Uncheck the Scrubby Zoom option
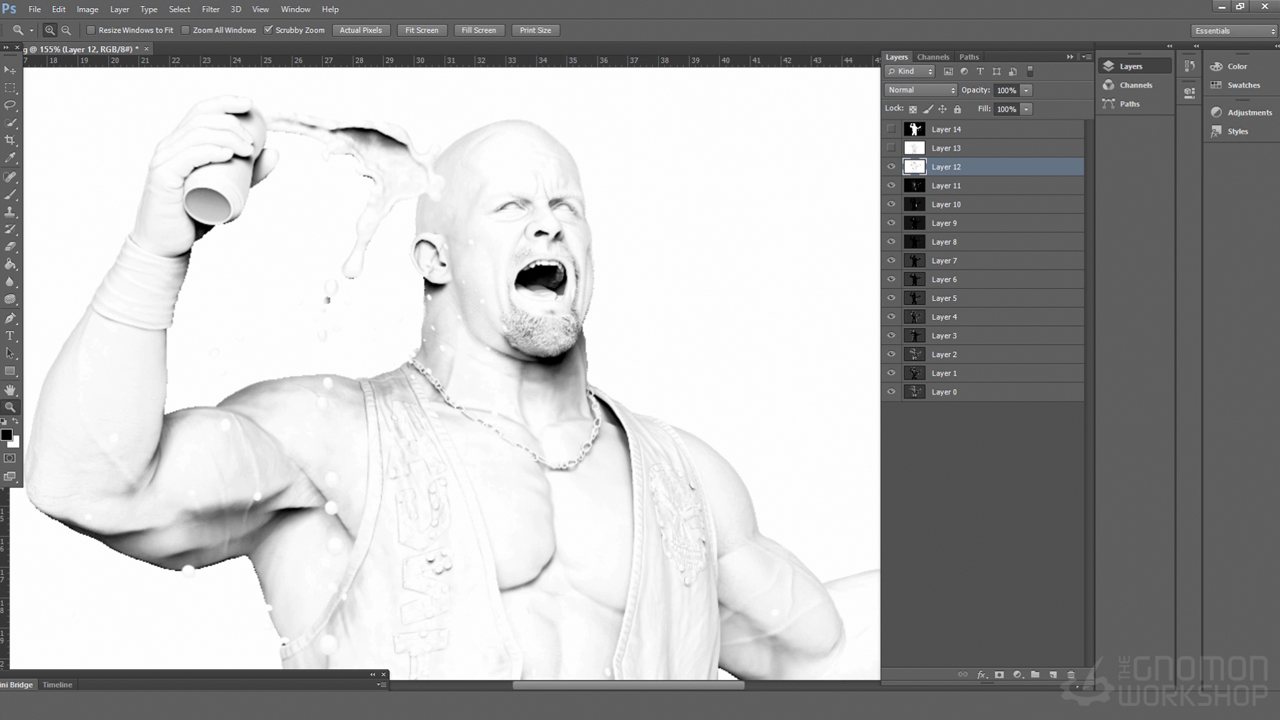This screenshot has width=1280, height=720. (268, 30)
